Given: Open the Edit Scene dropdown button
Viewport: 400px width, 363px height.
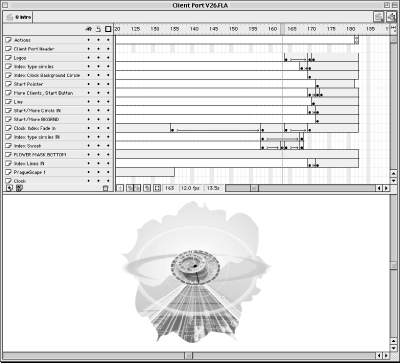Looking at the screenshot, I should (378, 17).
